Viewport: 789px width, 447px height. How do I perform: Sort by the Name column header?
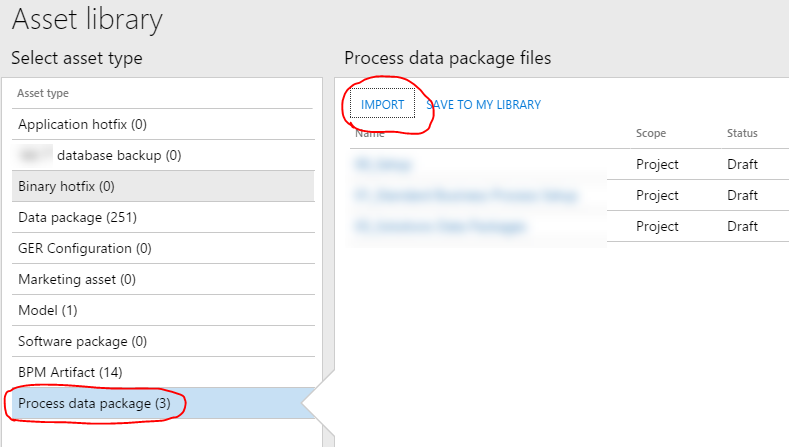(x=369, y=134)
